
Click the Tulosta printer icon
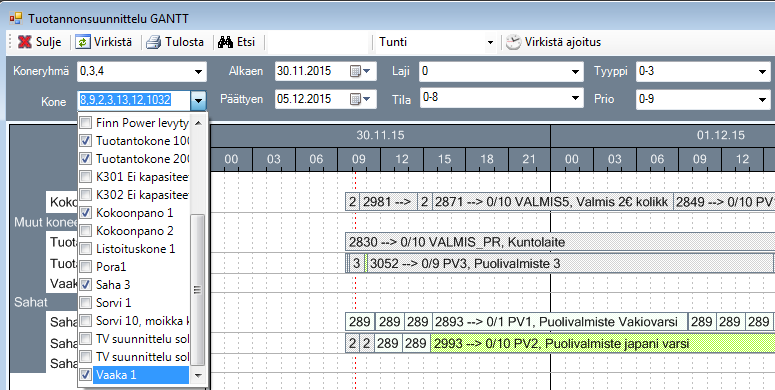(154, 42)
